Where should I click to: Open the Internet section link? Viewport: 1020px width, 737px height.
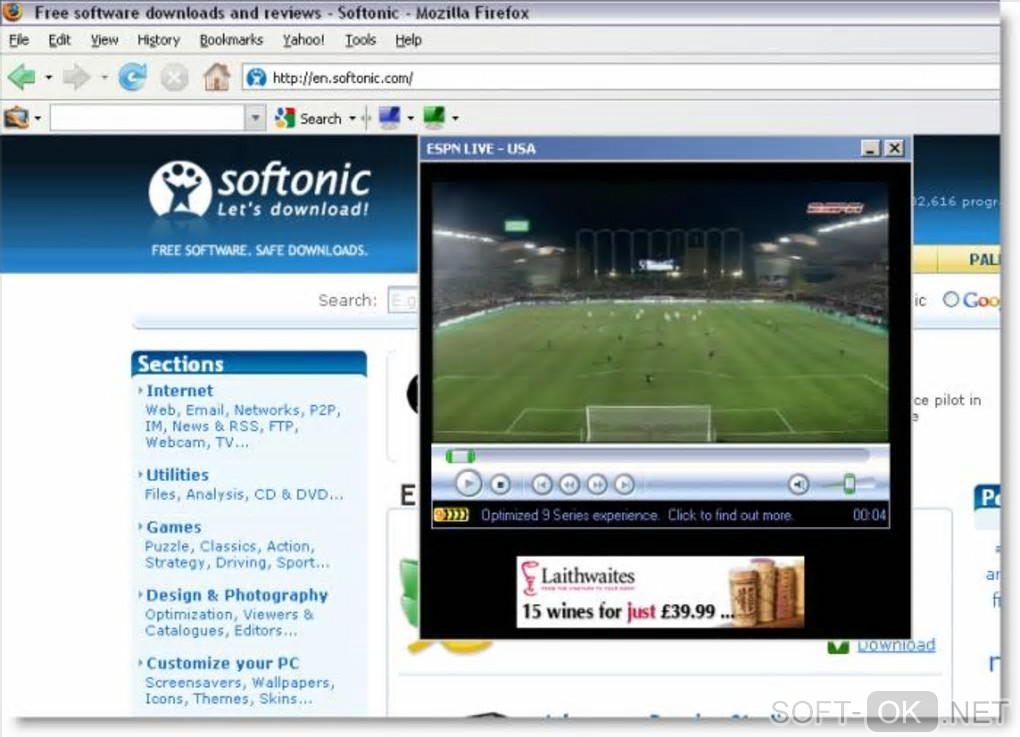click(x=180, y=390)
